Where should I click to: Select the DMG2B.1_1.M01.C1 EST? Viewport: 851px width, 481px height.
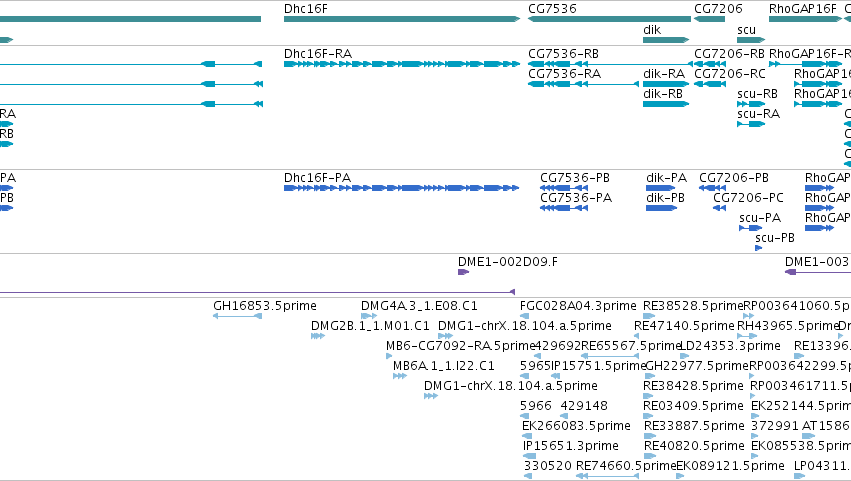click(x=317, y=336)
